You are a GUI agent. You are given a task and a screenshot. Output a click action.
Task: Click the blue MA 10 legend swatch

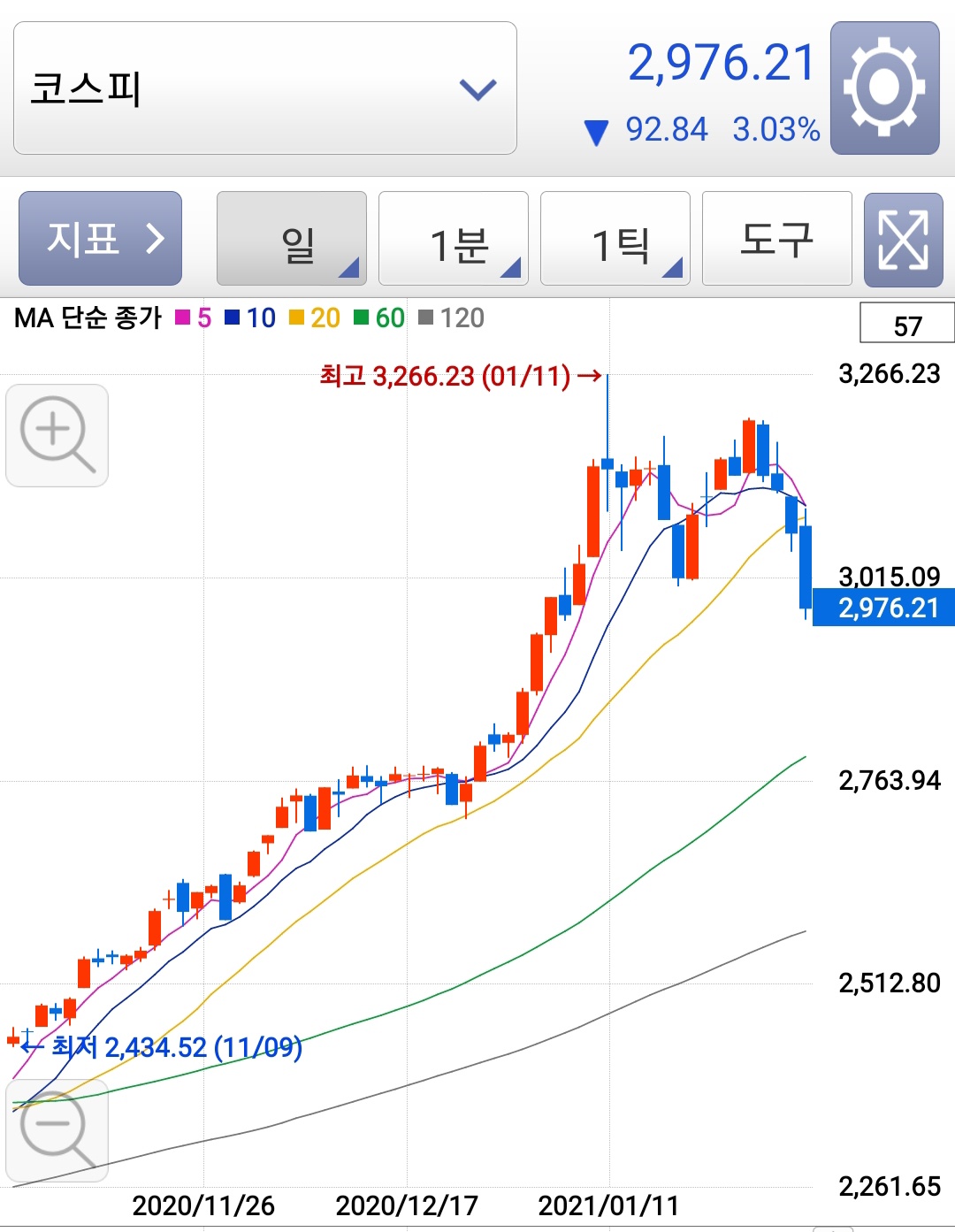pyautogui.click(x=233, y=318)
